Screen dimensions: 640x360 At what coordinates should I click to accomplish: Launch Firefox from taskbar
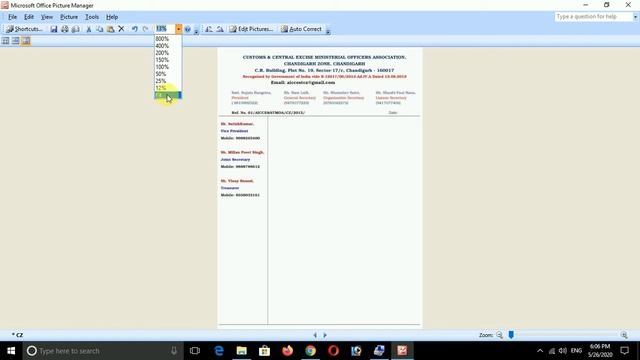[x=287, y=351]
